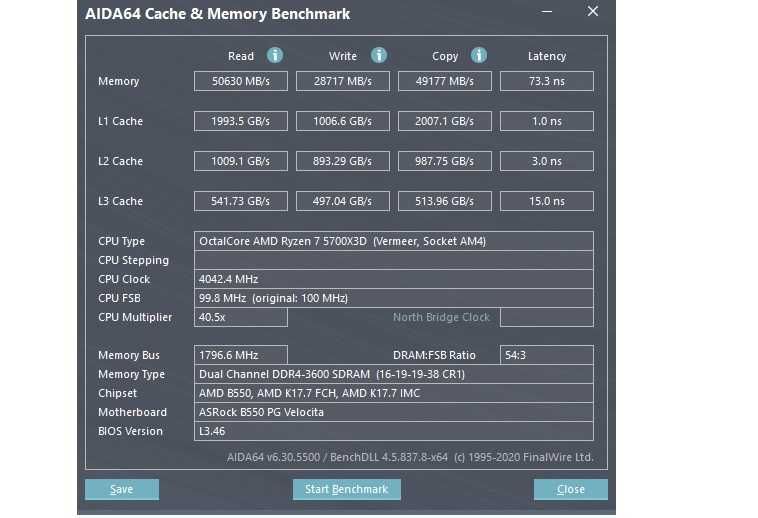Select L2 Cache latency 3.0 ns
This screenshot has width=758, height=518.
coord(547,161)
